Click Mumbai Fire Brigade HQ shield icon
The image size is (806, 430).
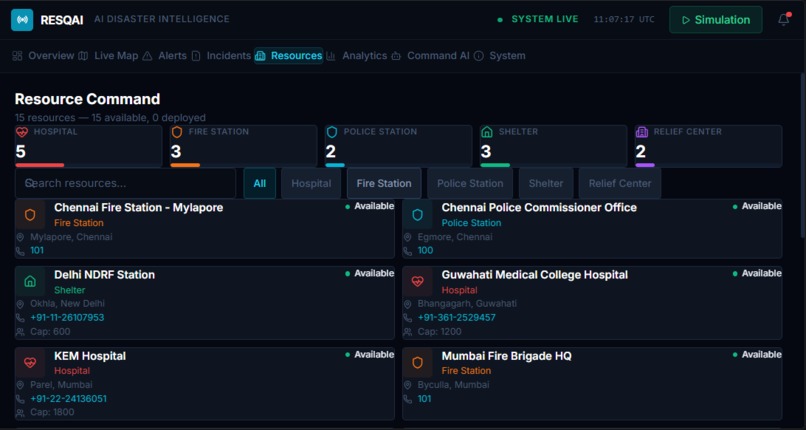coord(417,363)
